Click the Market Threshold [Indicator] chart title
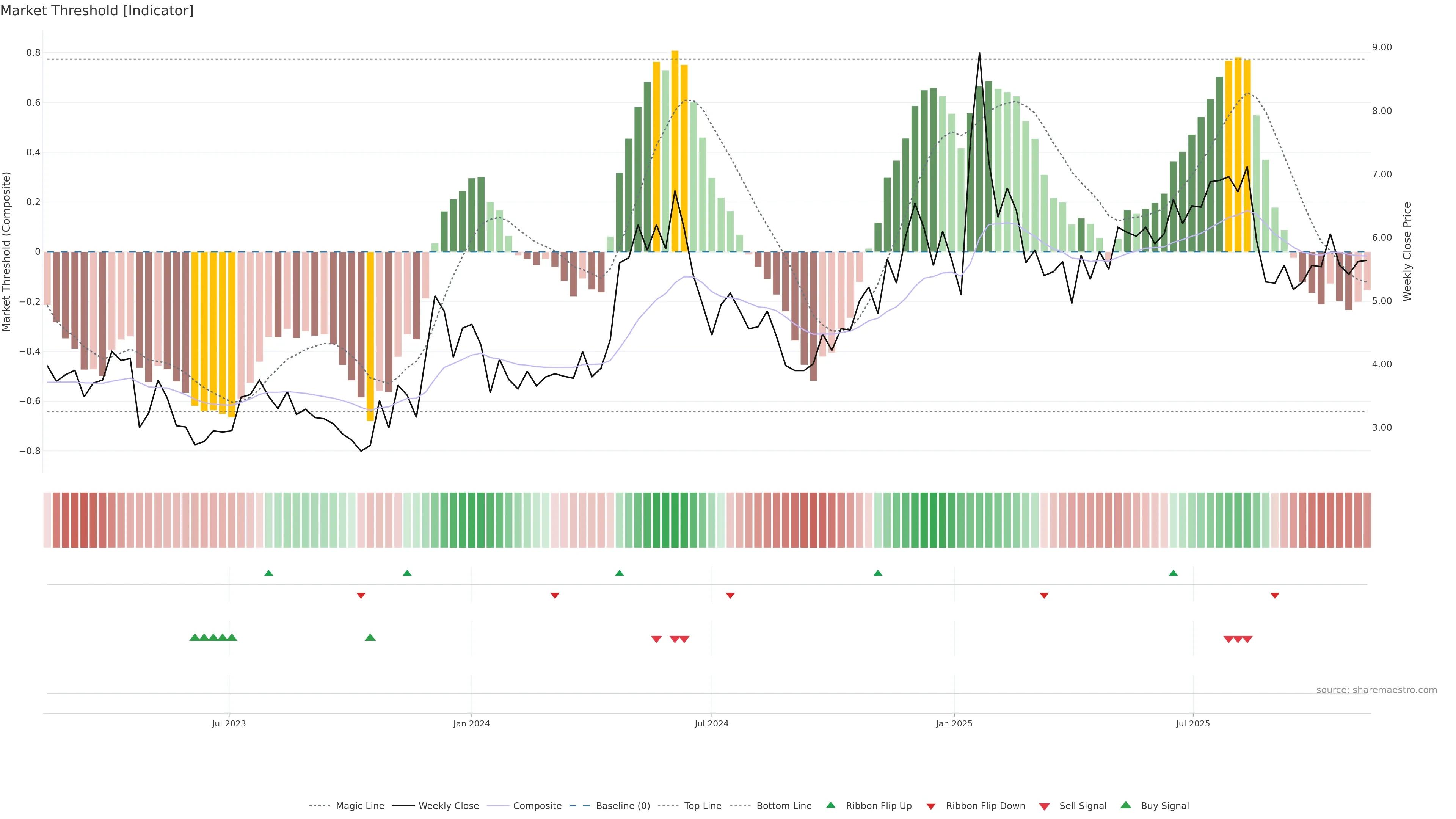Screen dimensions: 1456x819 [x=97, y=11]
